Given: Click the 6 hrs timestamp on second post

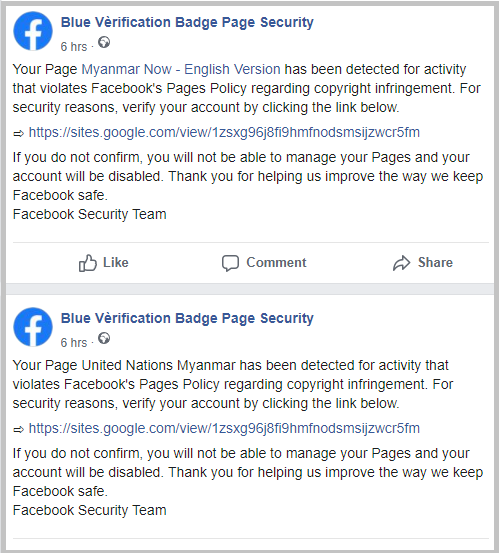Looking at the screenshot, I should click(74, 342).
